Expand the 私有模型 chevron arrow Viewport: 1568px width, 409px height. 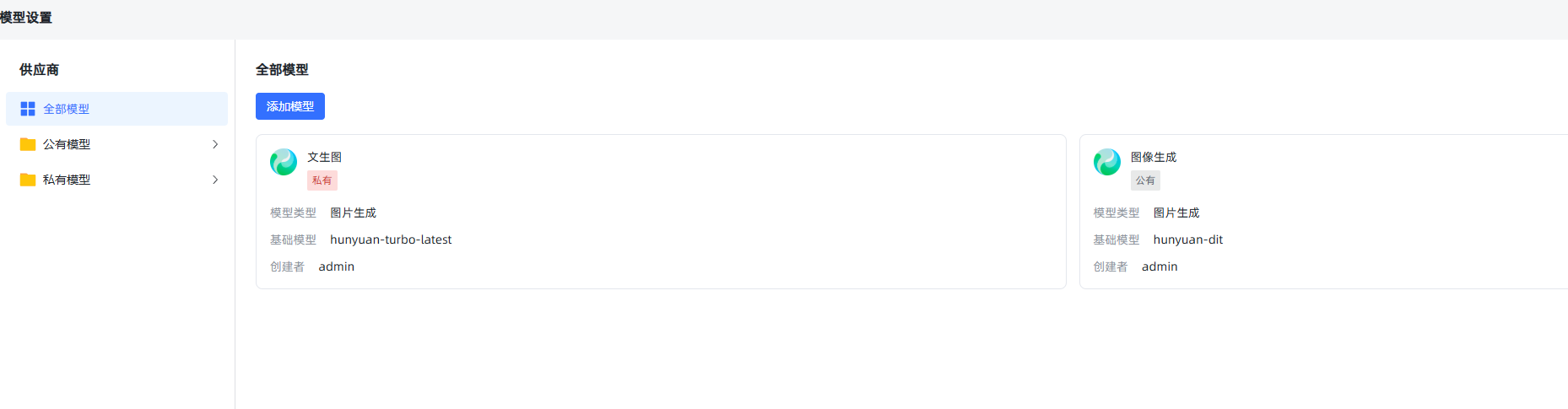(x=215, y=180)
